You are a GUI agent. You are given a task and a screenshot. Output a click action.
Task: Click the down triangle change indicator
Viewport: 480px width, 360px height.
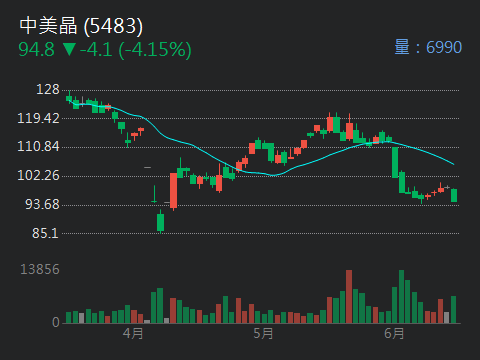pyautogui.click(x=70, y=49)
